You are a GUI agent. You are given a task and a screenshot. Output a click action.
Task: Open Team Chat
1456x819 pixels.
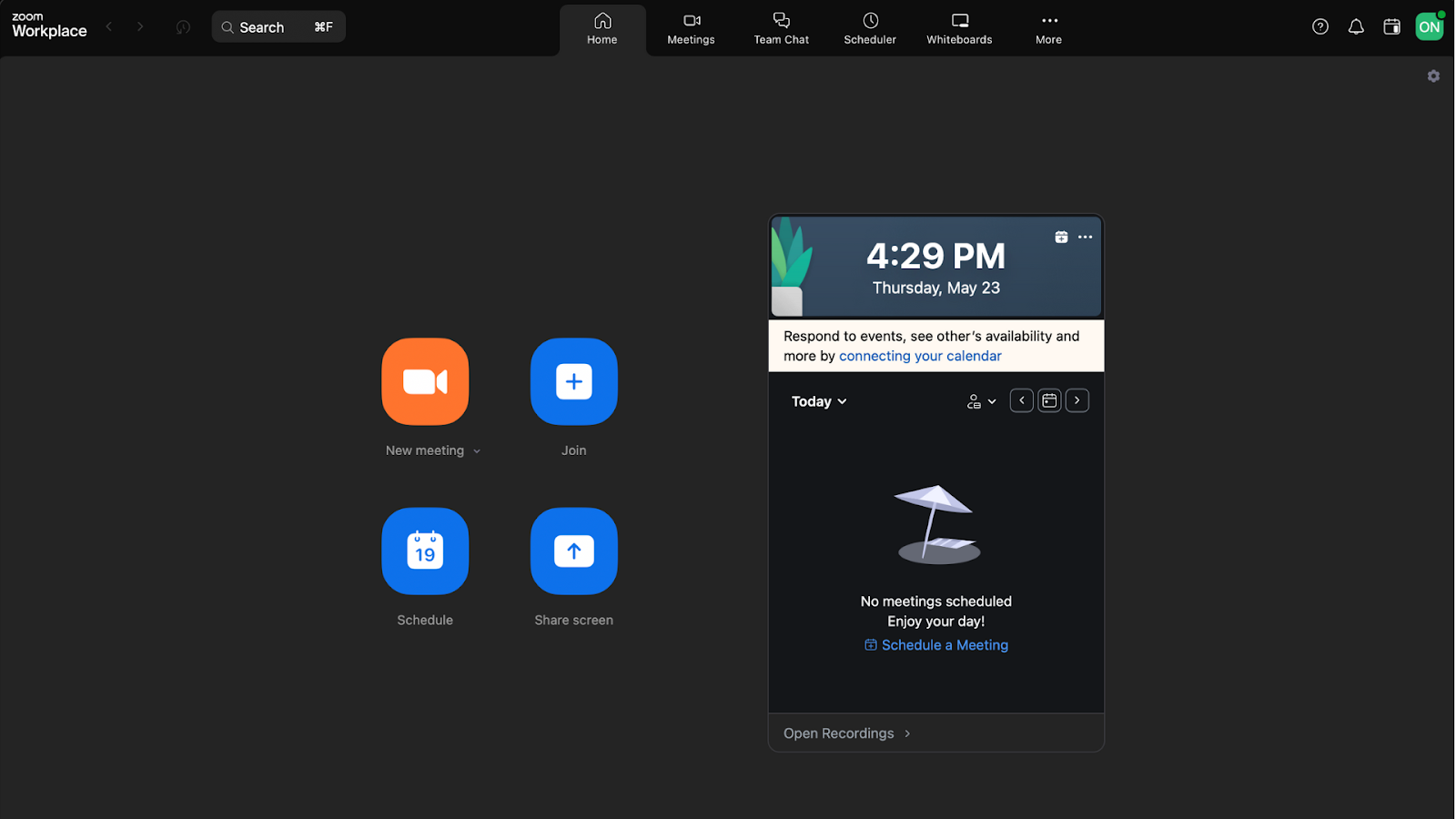(780, 27)
